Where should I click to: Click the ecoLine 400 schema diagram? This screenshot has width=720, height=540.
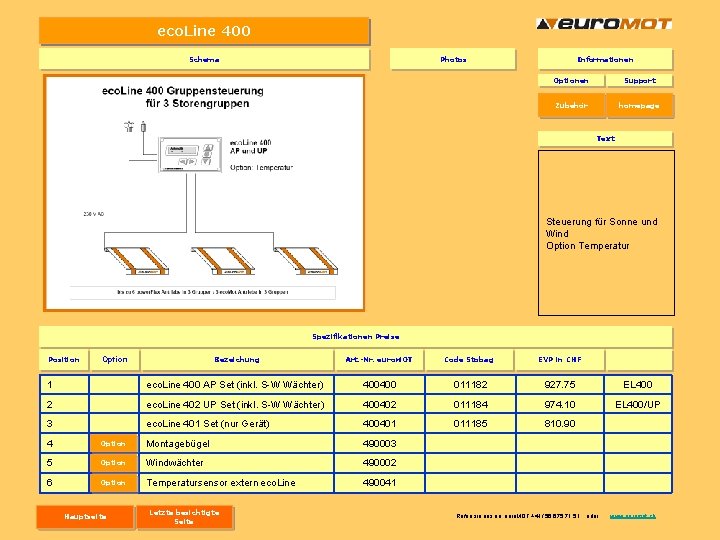[x=204, y=193]
